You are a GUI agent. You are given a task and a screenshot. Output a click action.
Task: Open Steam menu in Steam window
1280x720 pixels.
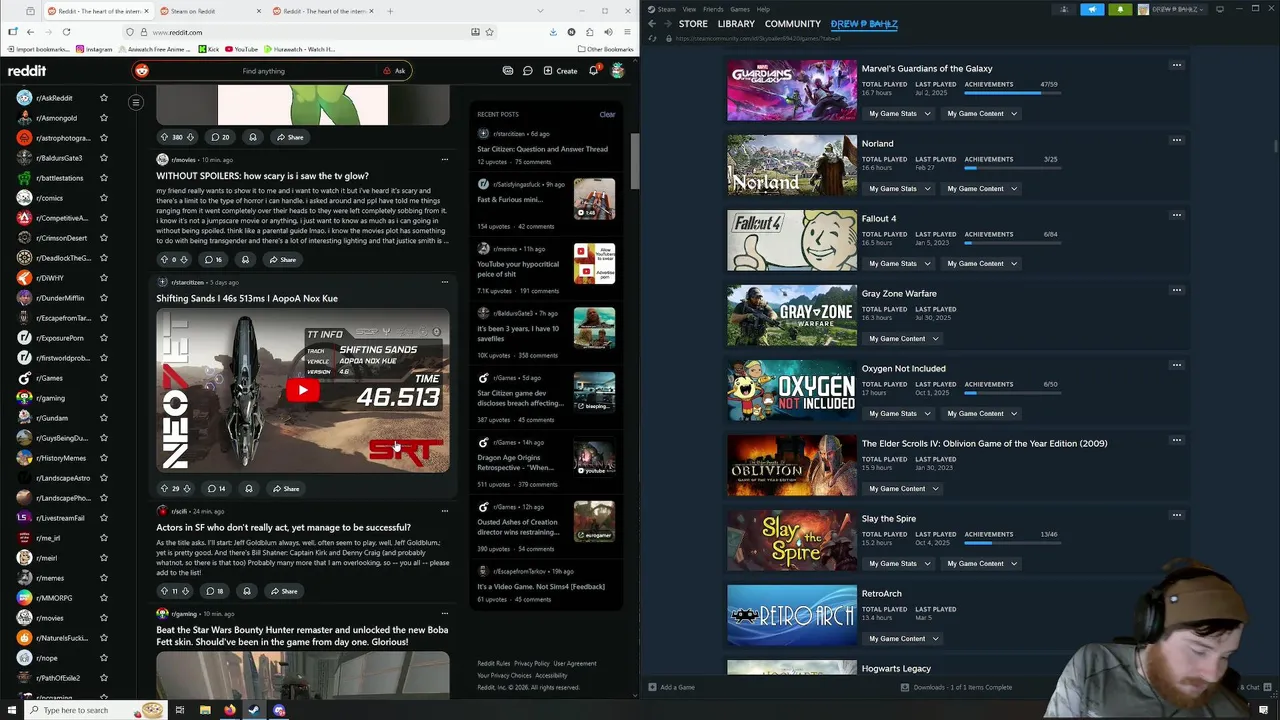coord(666,9)
